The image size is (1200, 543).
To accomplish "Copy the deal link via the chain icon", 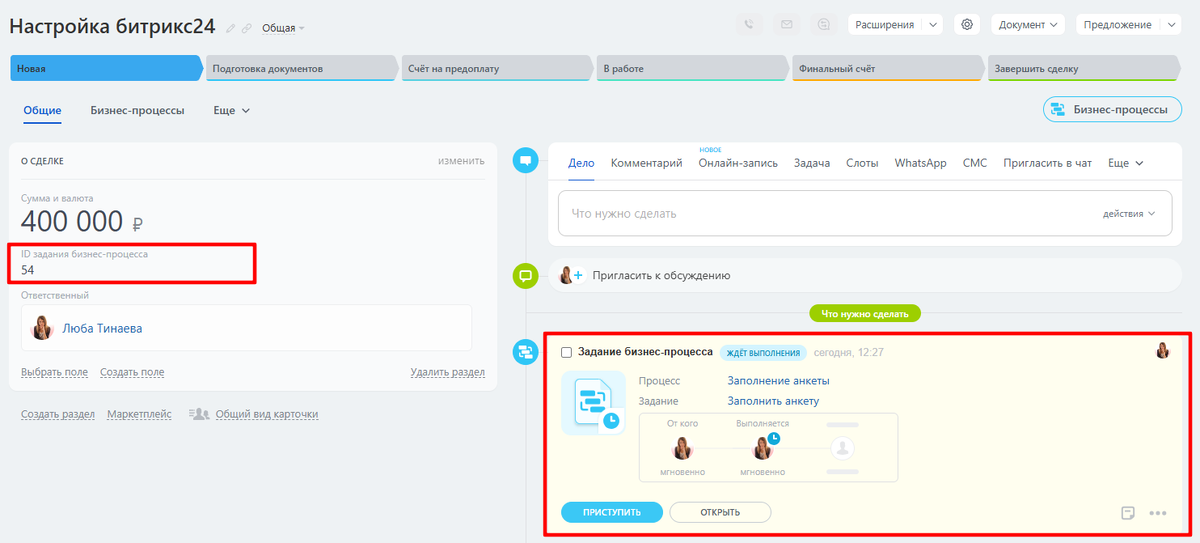I will point(247,28).
